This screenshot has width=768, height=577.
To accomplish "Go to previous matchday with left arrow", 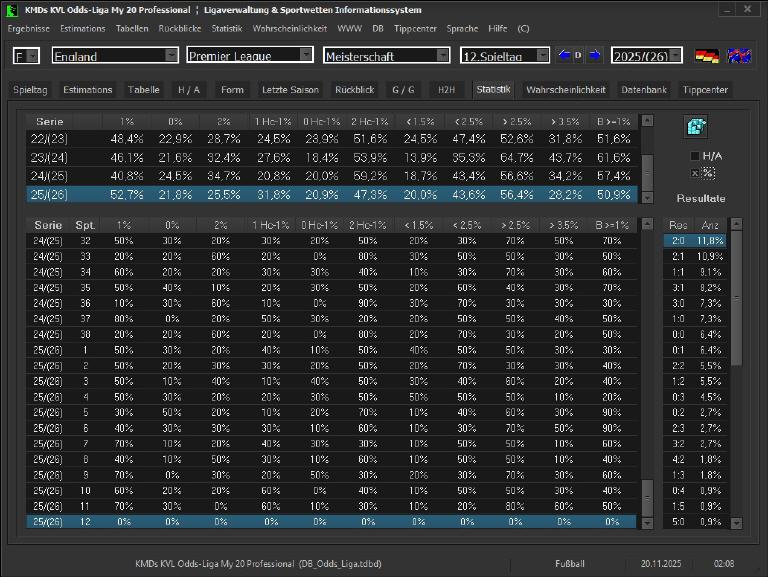I will click(564, 55).
